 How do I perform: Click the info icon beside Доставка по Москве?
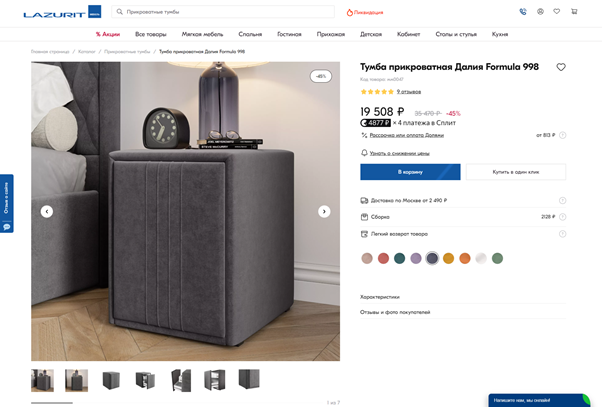pos(562,201)
